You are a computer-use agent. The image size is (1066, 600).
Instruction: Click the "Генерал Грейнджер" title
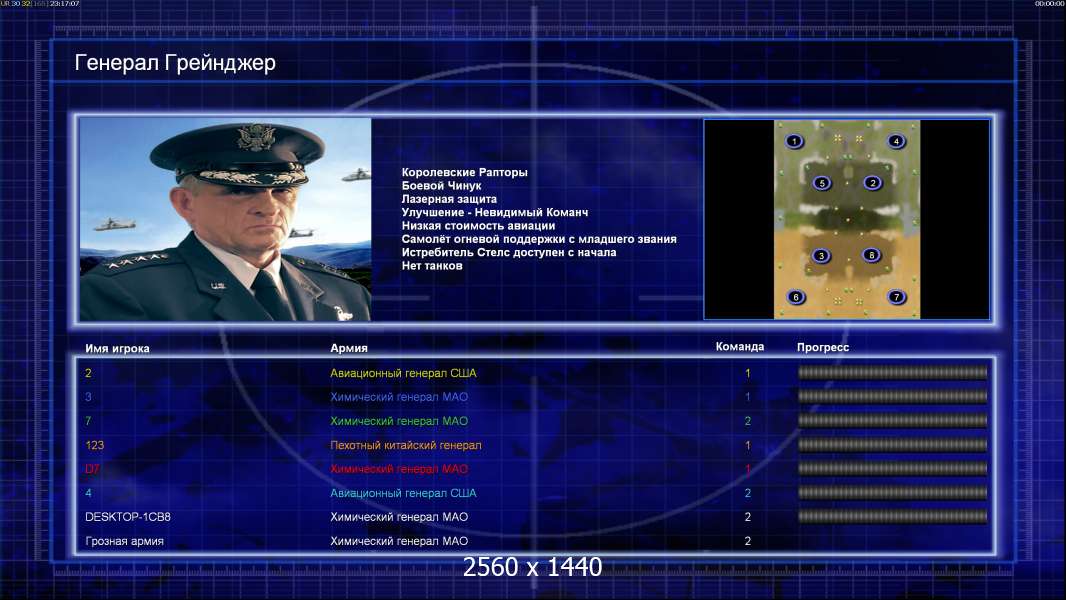point(175,63)
